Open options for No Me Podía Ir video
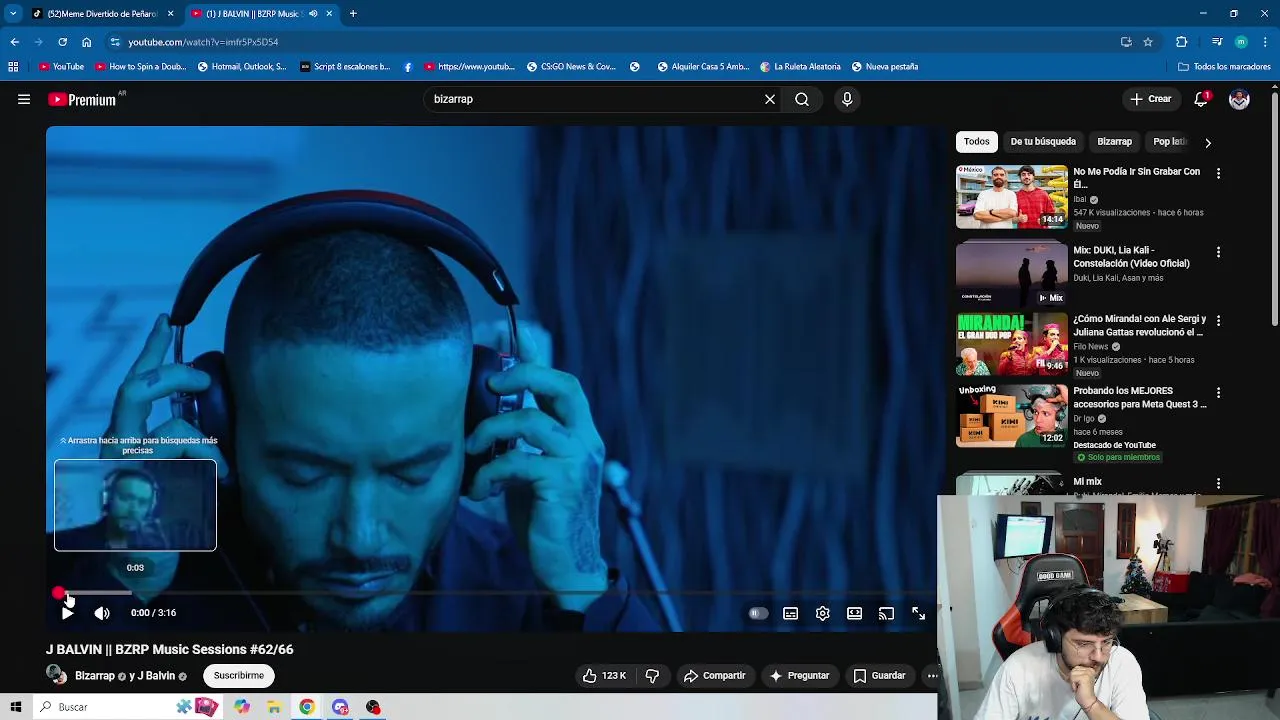The width and height of the screenshot is (1280, 720). click(x=1218, y=173)
